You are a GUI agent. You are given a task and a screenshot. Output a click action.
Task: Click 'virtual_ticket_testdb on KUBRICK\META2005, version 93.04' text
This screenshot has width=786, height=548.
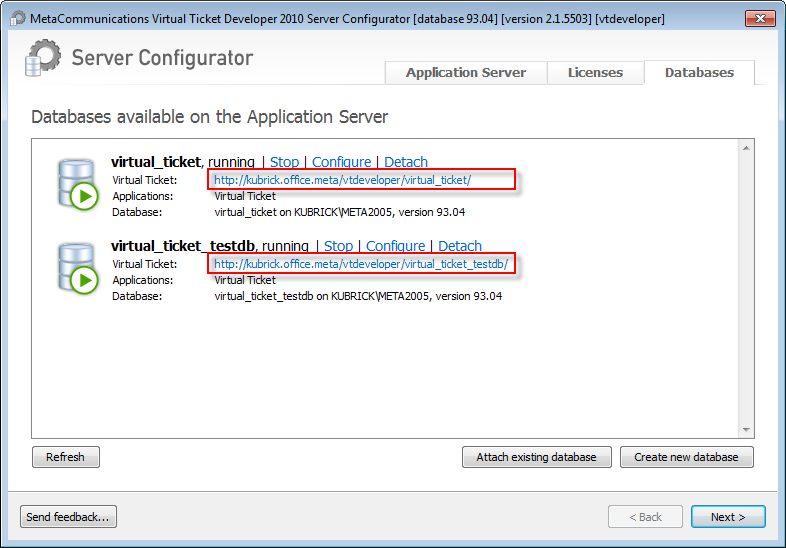tap(358, 296)
